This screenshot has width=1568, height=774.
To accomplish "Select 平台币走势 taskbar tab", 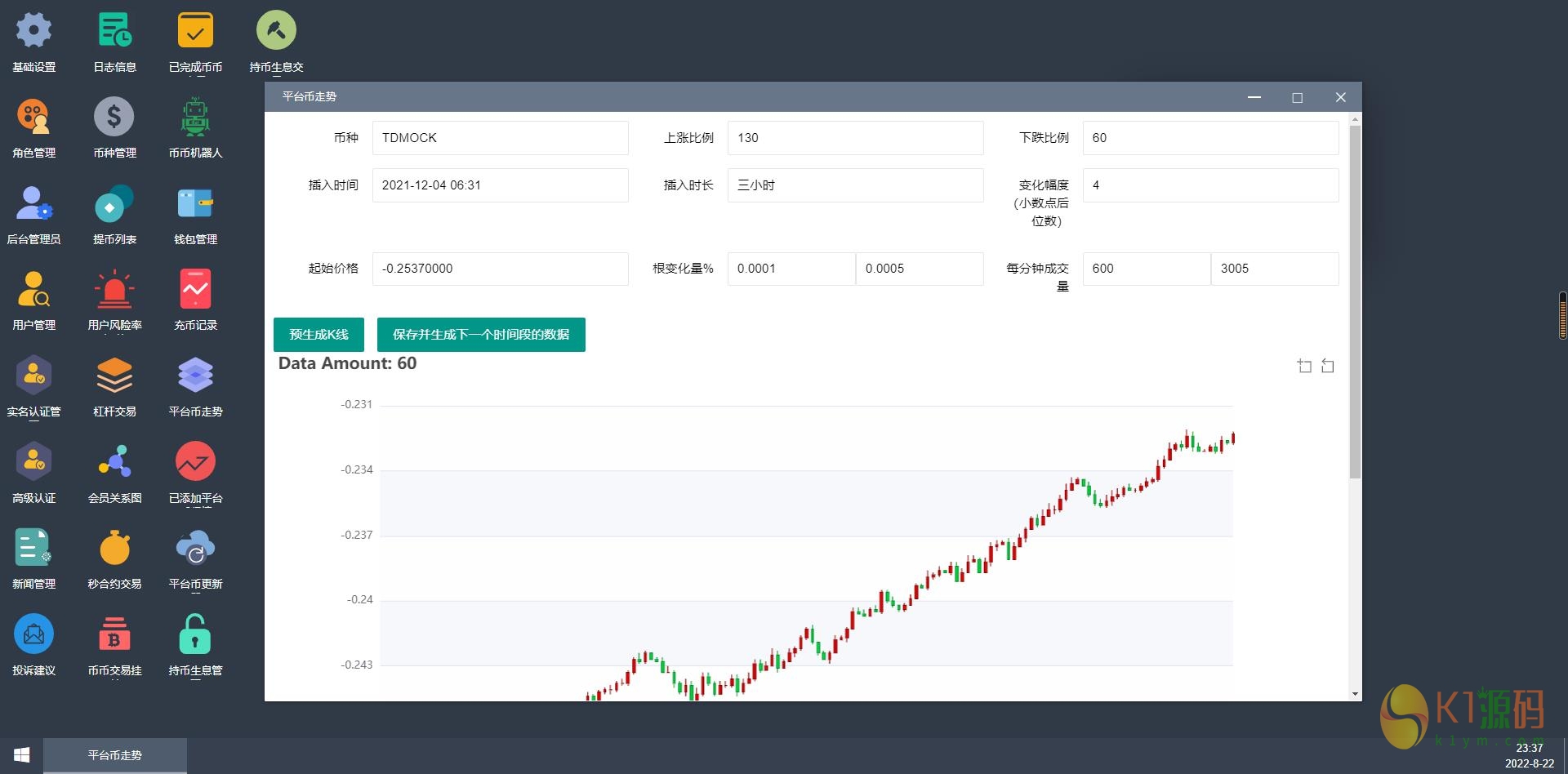I will (x=114, y=755).
